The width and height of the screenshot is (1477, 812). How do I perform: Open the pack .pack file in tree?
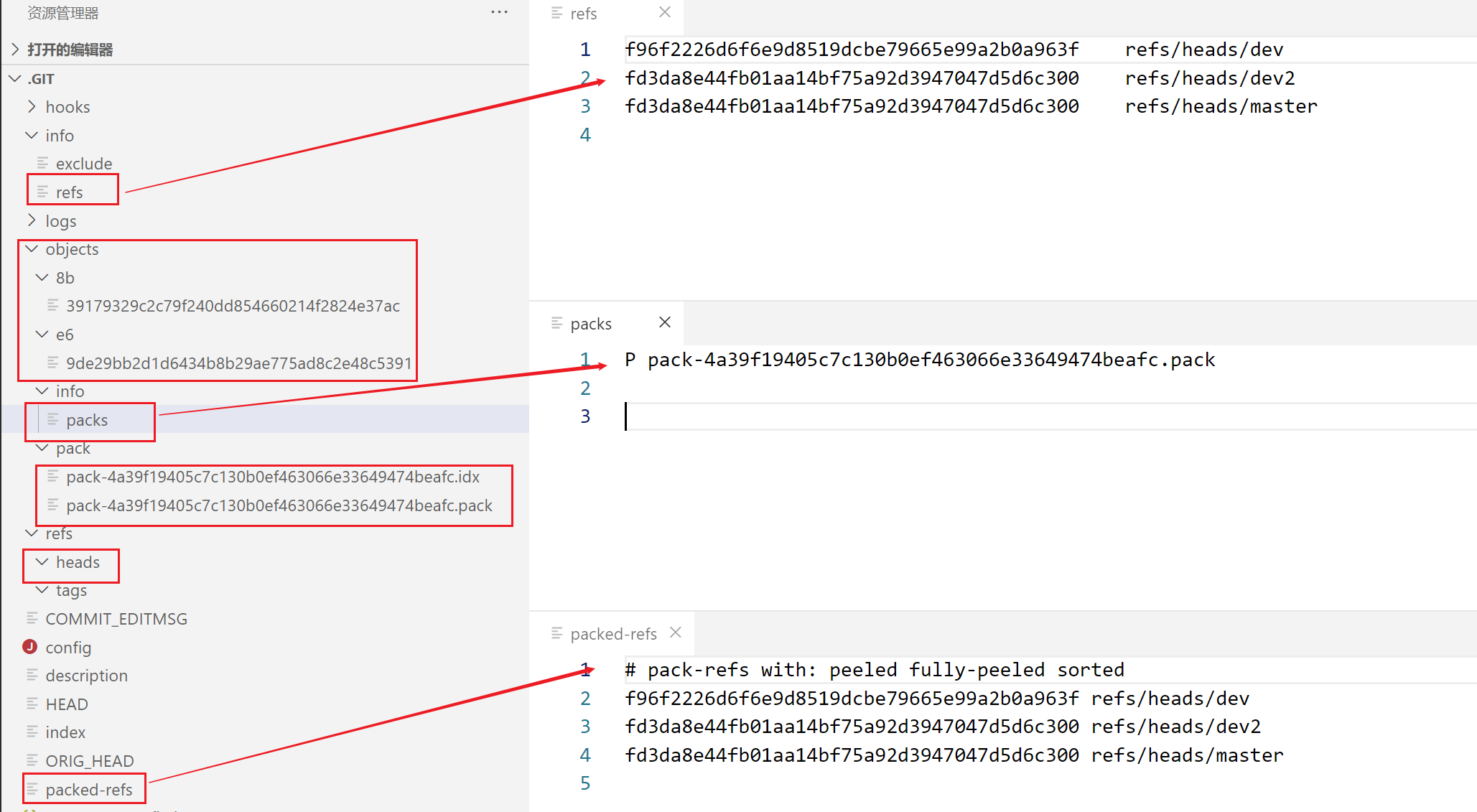point(279,505)
